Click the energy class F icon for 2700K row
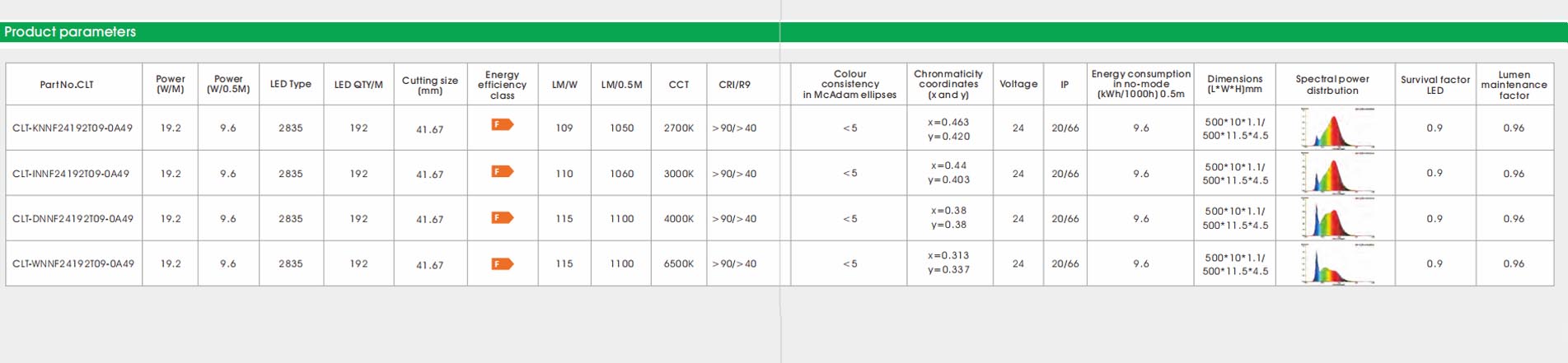1568x363 pixels. [x=502, y=124]
